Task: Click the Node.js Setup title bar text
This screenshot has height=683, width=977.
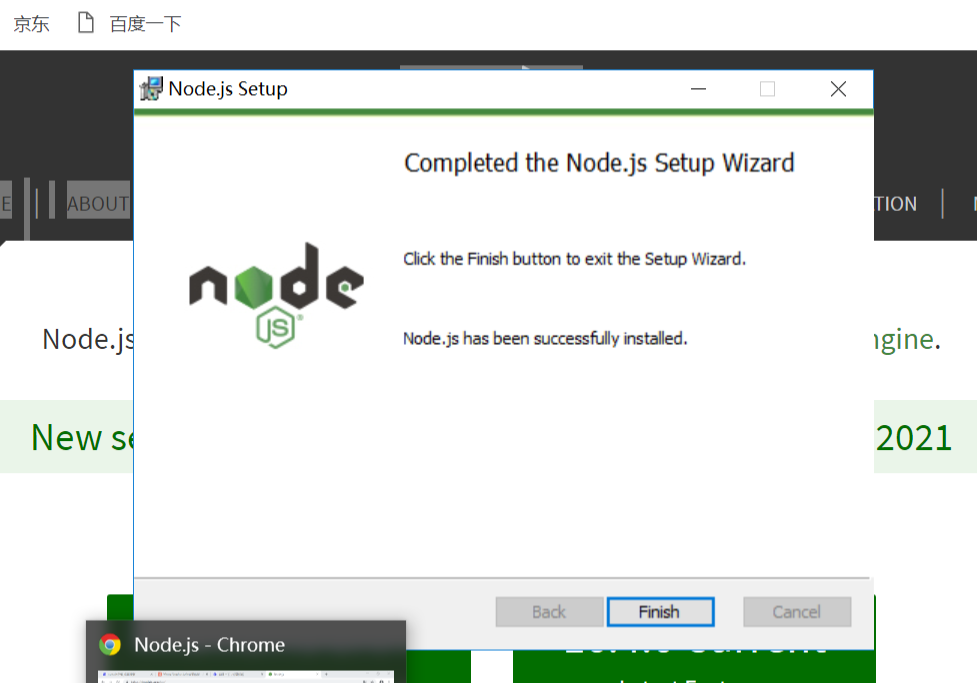Action: point(228,89)
